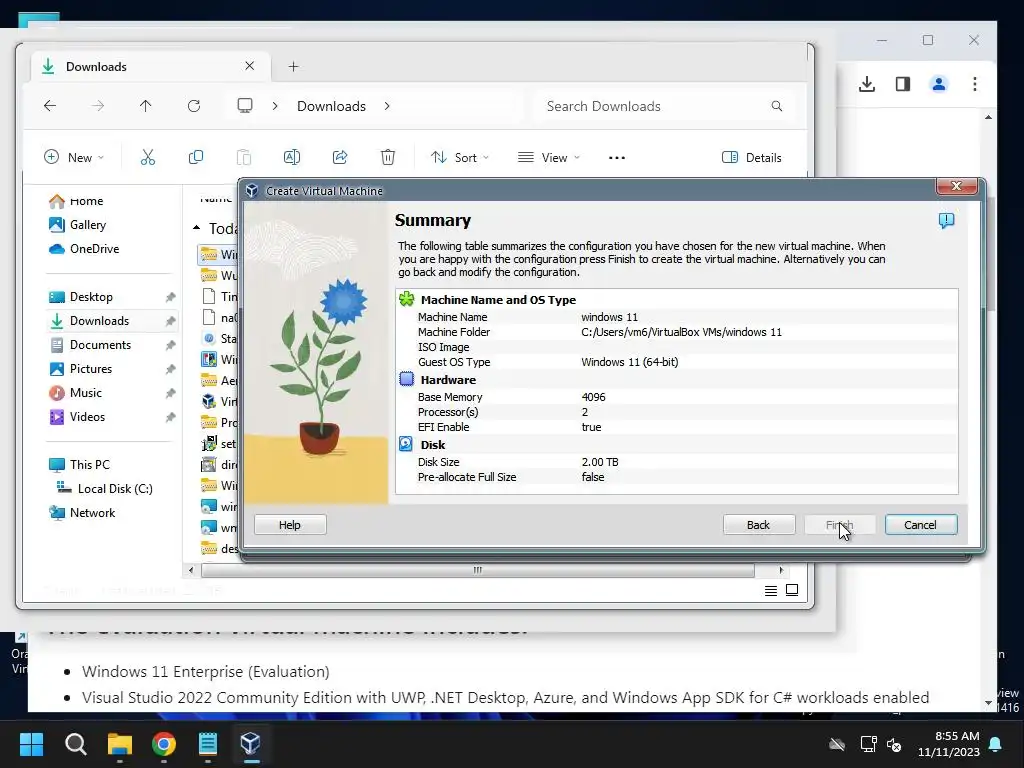
Task: Go back with Explorer back arrow
Action: (50, 106)
